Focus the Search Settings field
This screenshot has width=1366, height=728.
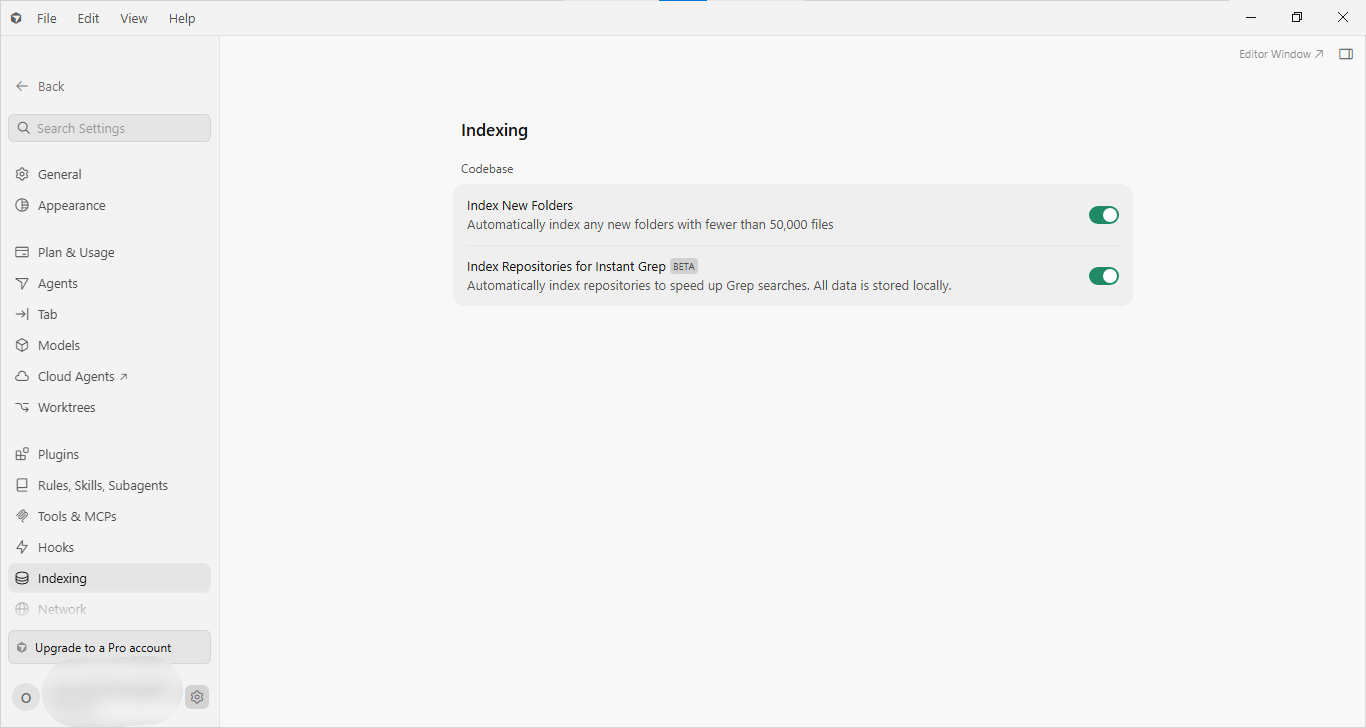pos(109,128)
